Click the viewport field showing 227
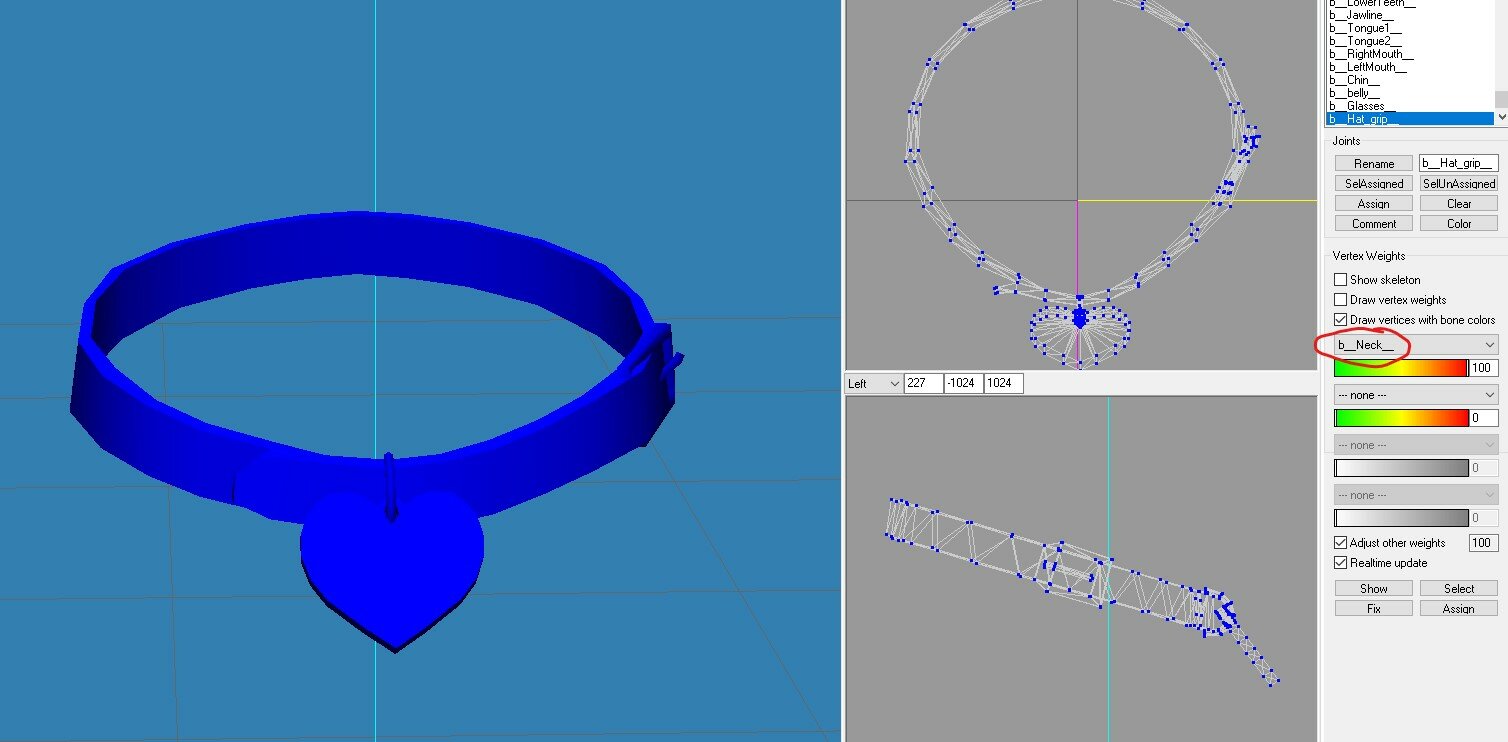The height and width of the screenshot is (742, 1508). 923,383
